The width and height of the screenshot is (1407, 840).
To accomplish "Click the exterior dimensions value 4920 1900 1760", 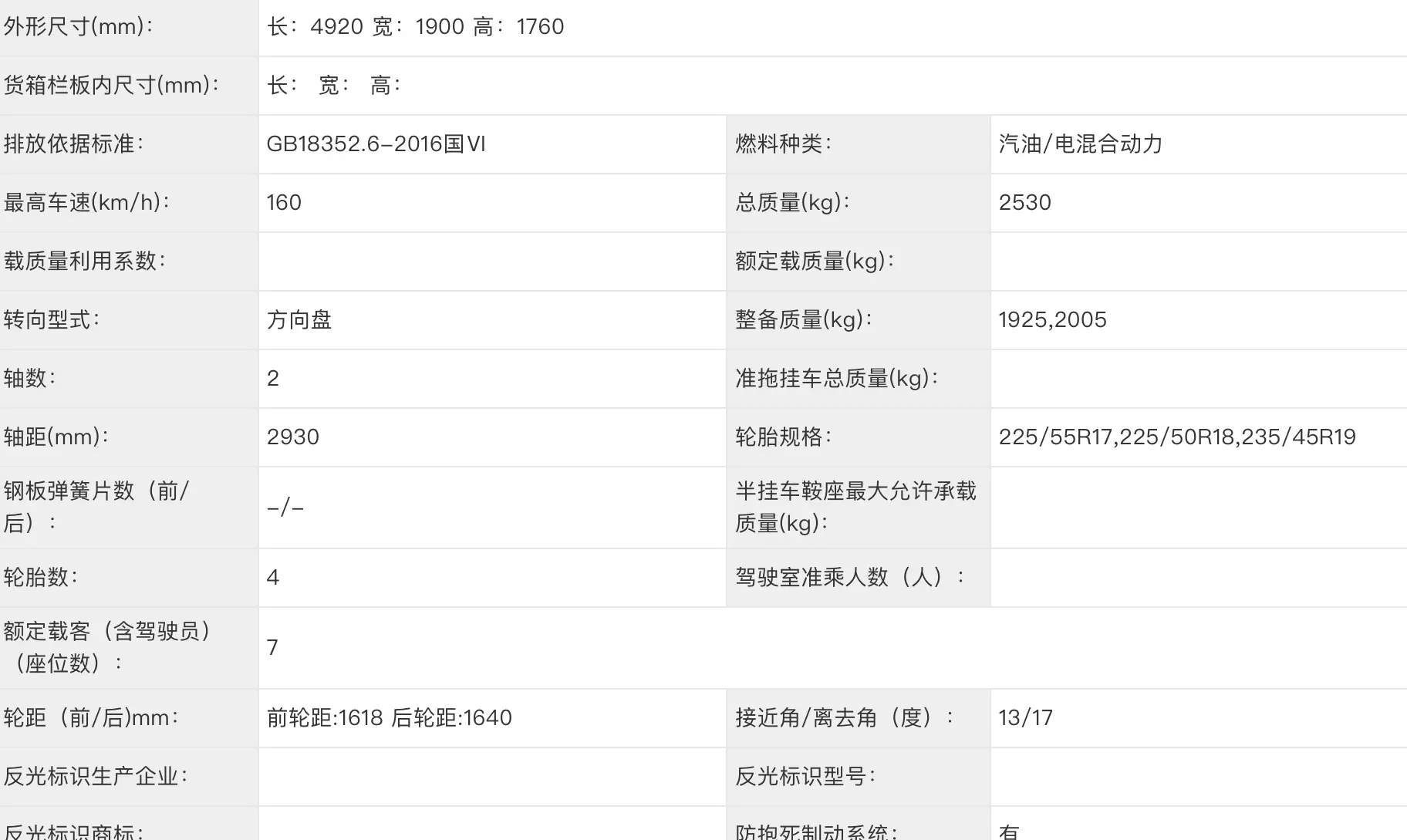I will [x=415, y=27].
